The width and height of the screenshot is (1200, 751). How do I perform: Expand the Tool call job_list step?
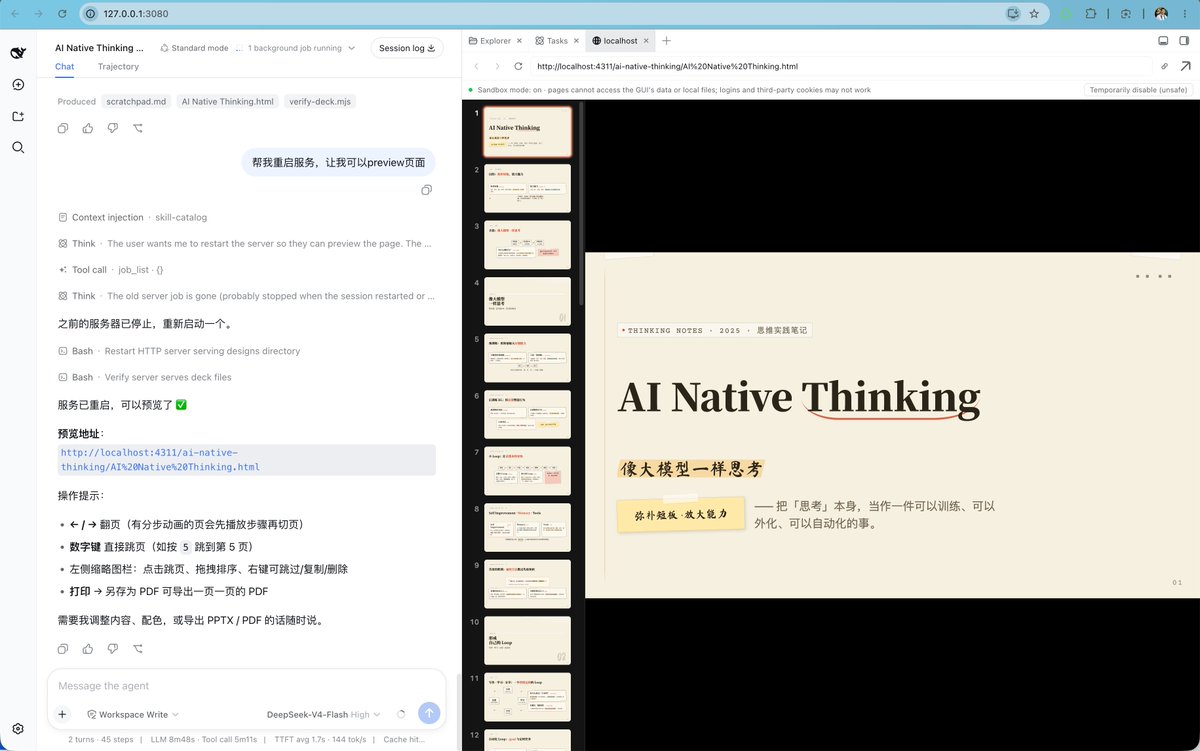coord(111,270)
